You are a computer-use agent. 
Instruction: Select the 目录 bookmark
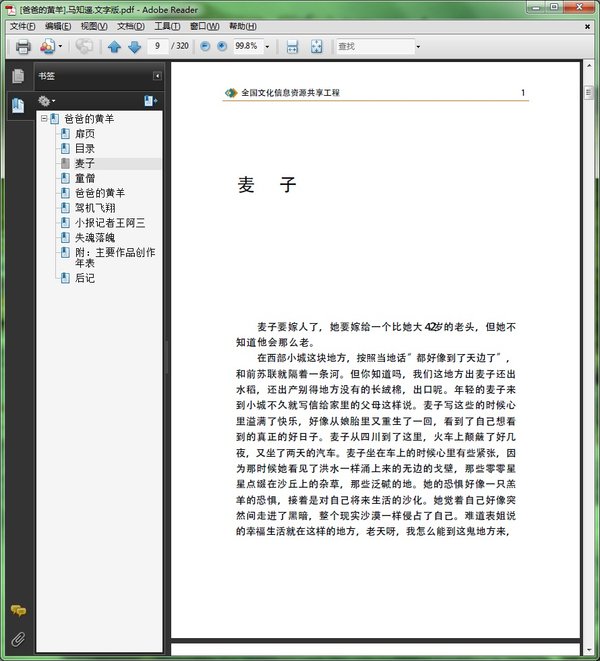(85, 148)
